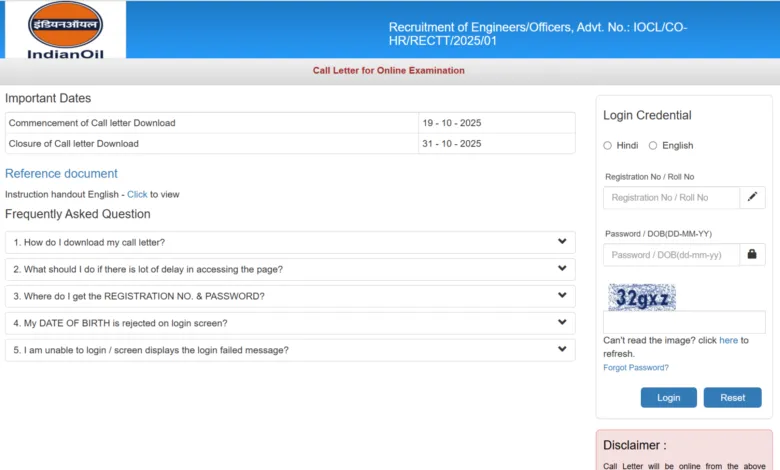Click the chevron for Date of Birth rejected FAQ
This screenshot has height=470, width=780.
pyautogui.click(x=562, y=322)
